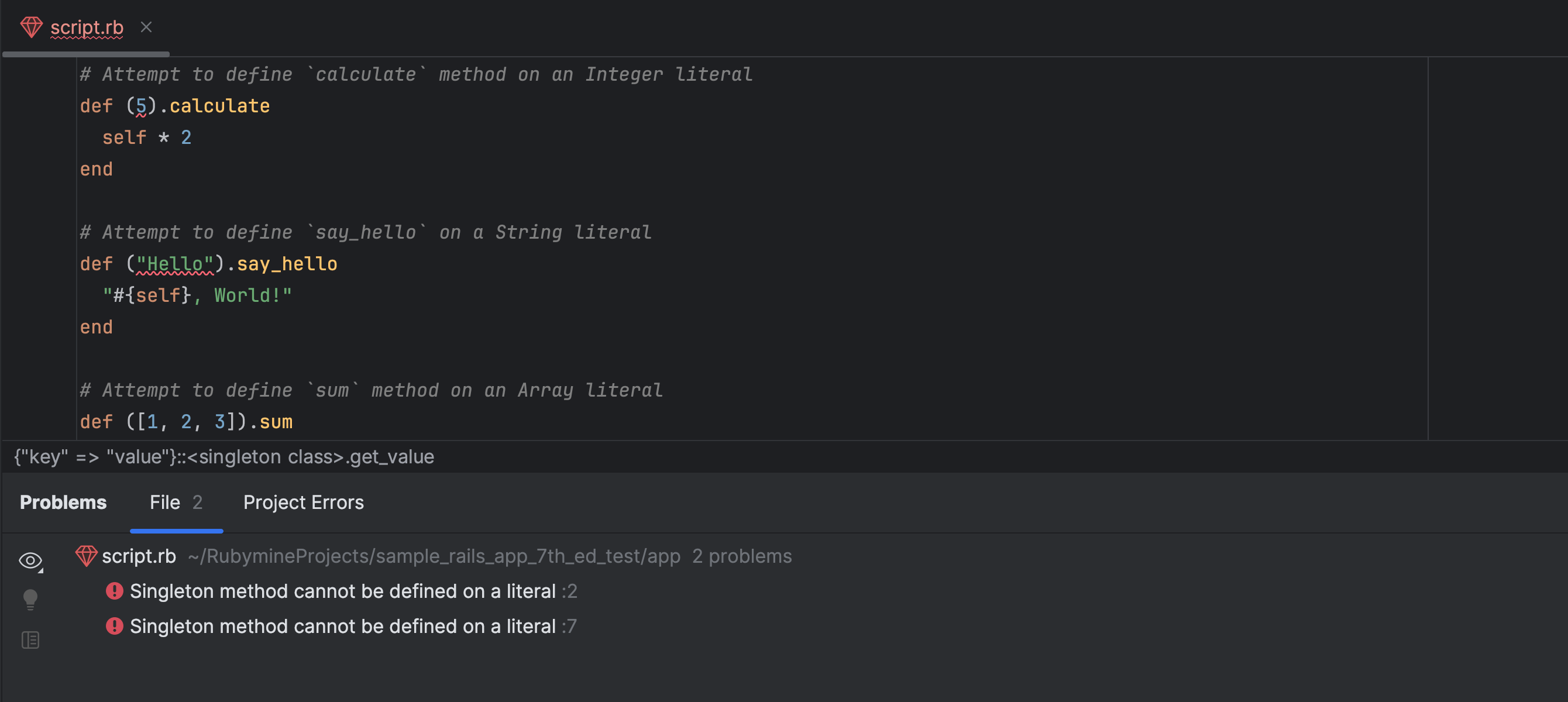Switch to the Problems tab
Viewport: 1568px width, 702px height.
62,502
